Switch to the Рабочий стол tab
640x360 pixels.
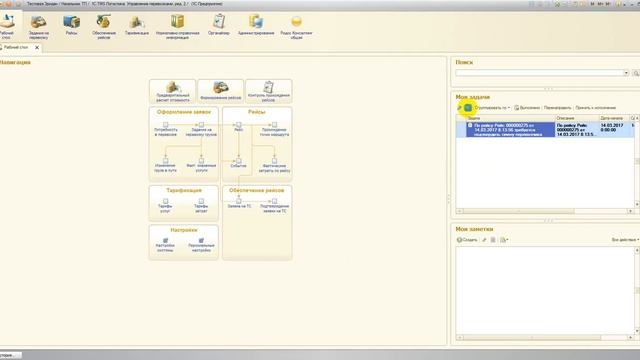(x=16, y=47)
